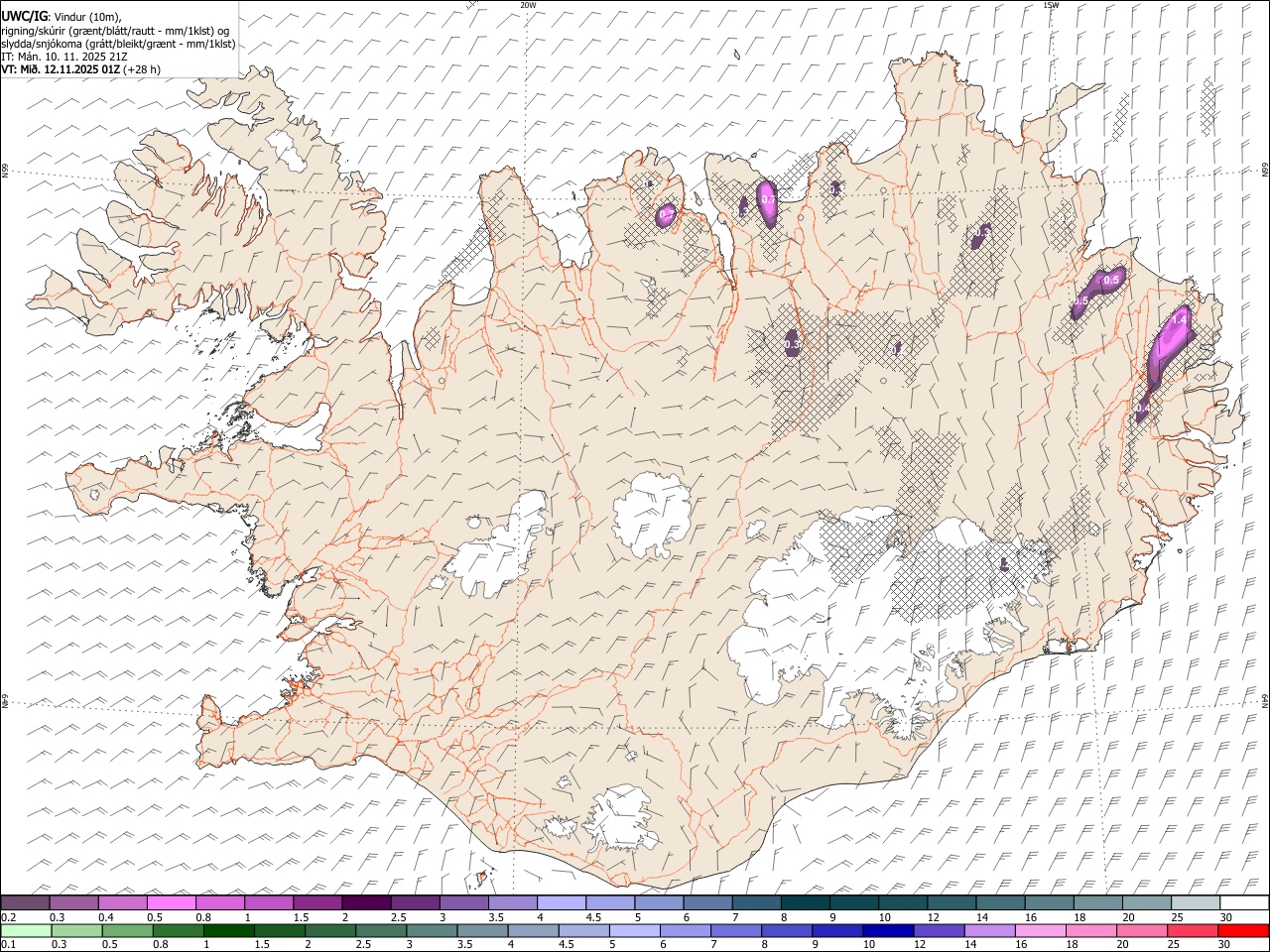This screenshot has width=1270, height=952.
Task: Select the violet swatch labeled 12 in rain legend
Action: [x=939, y=930]
